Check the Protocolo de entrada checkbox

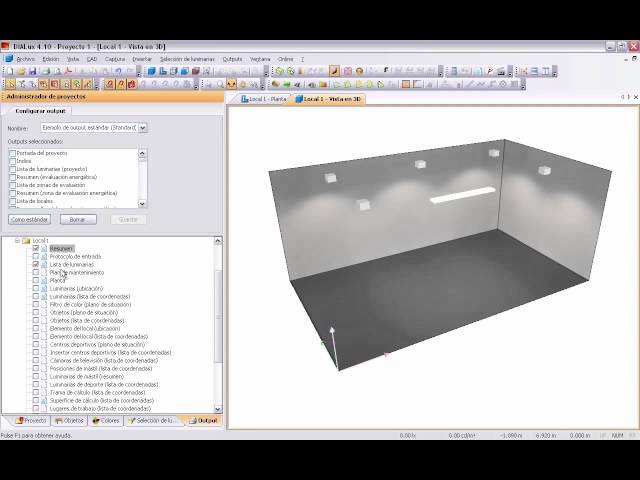[x=36, y=256]
